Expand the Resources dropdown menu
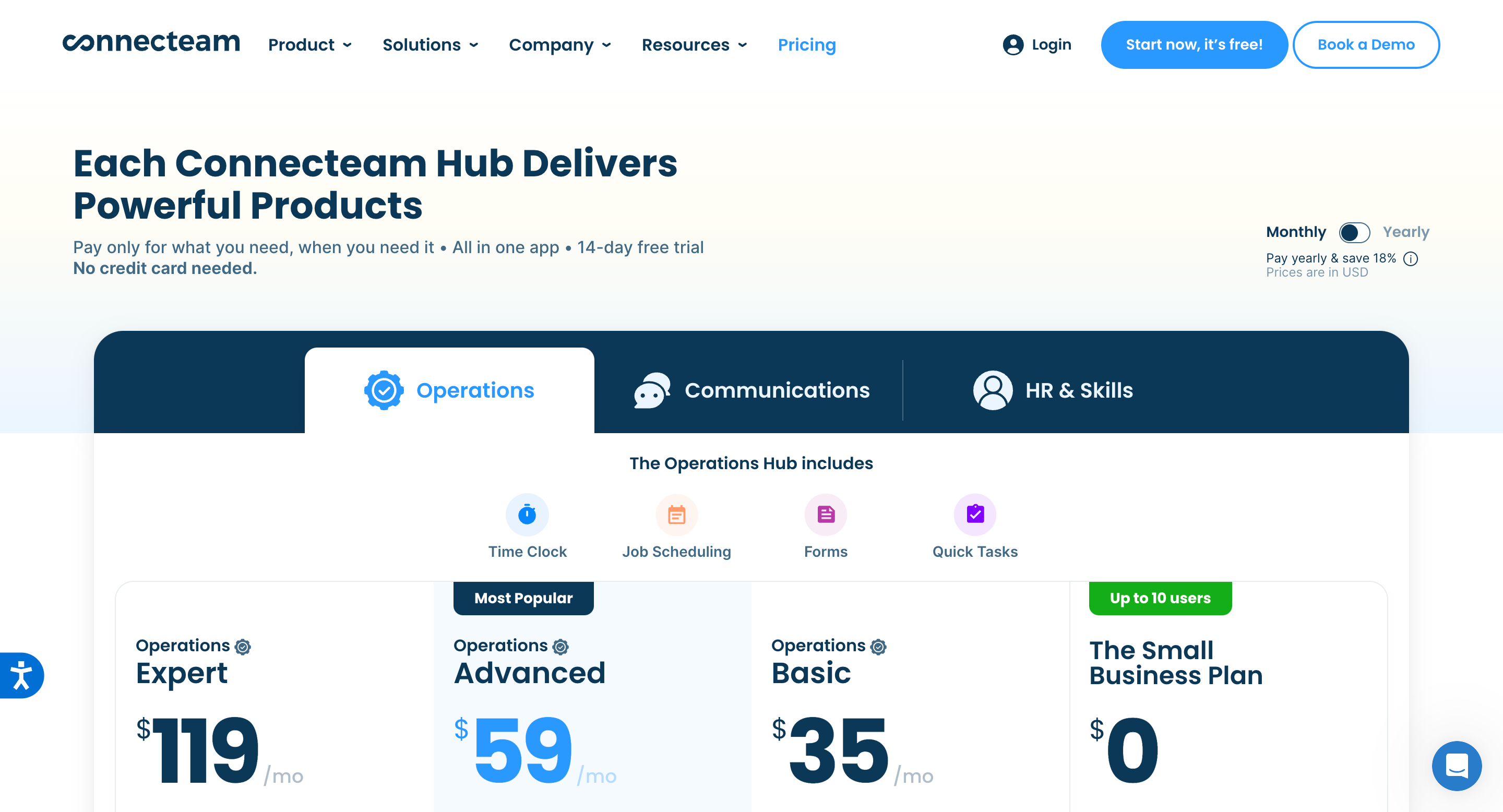Image resolution: width=1503 pixels, height=812 pixels. [x=694, y=45]
